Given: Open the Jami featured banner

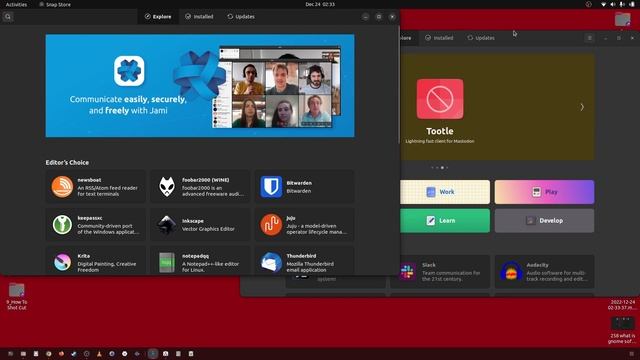Looking at the screenshot, I should (200, 86).
